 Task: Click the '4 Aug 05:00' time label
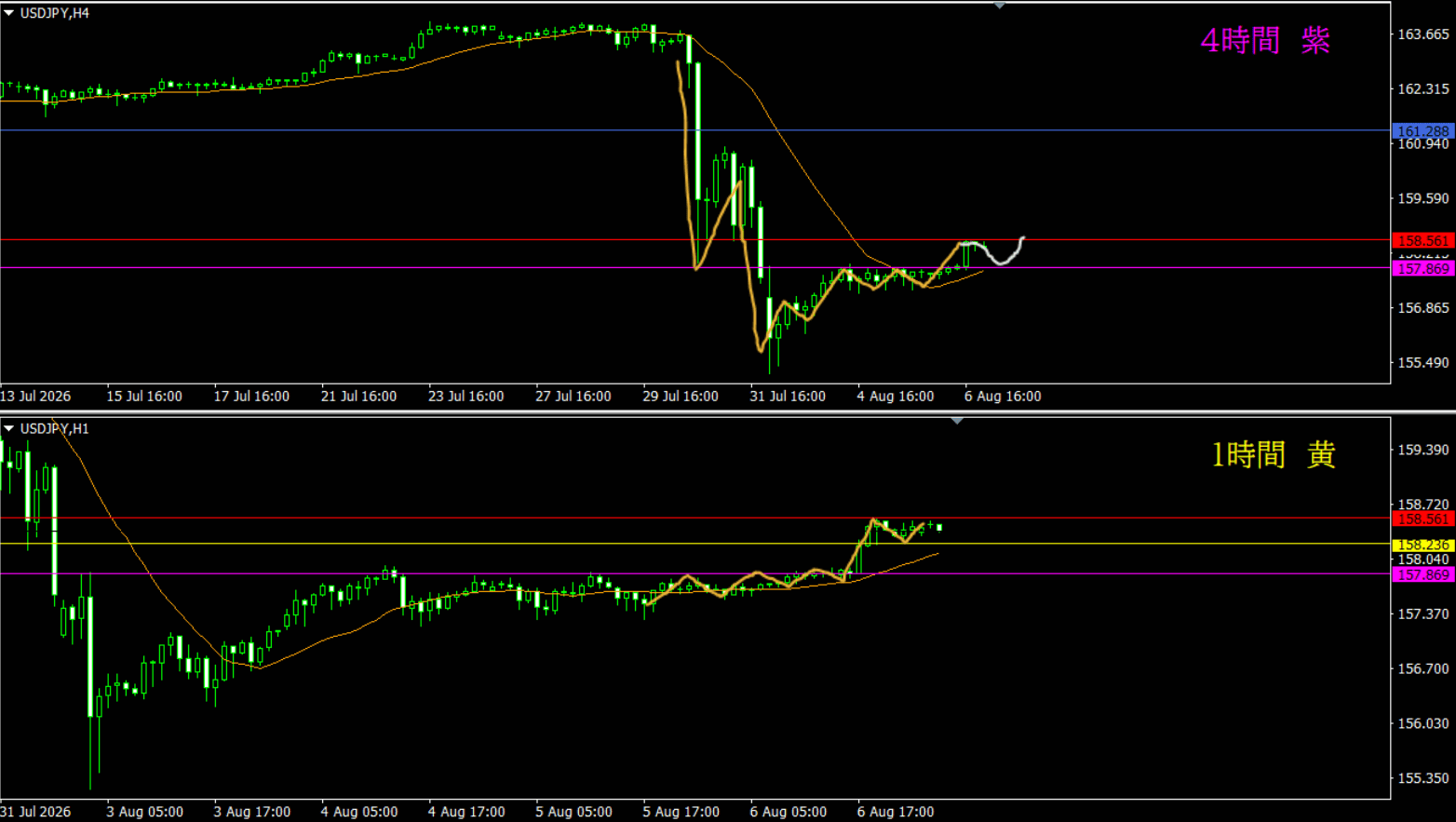click(x=359, y=812)
